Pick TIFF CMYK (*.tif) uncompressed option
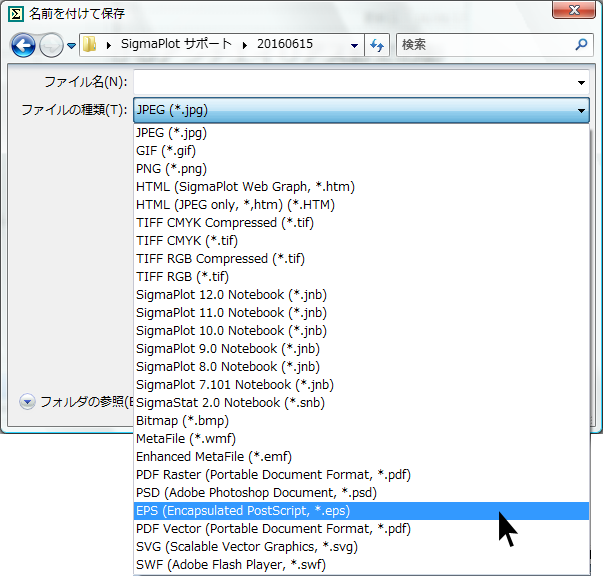The image size is (603, 576). click(x=361, y=241)
